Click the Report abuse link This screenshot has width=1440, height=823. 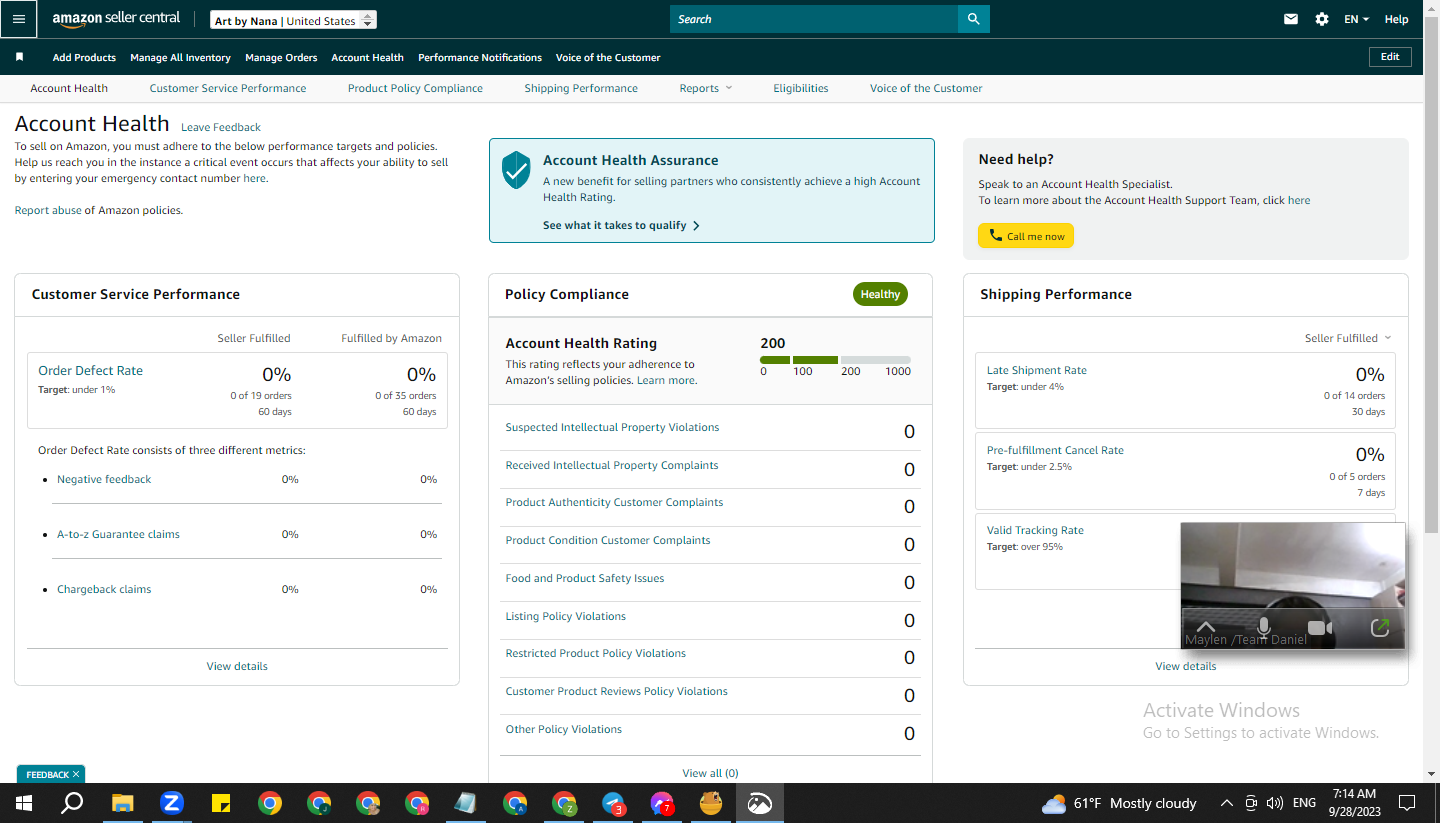coord(48,210)
